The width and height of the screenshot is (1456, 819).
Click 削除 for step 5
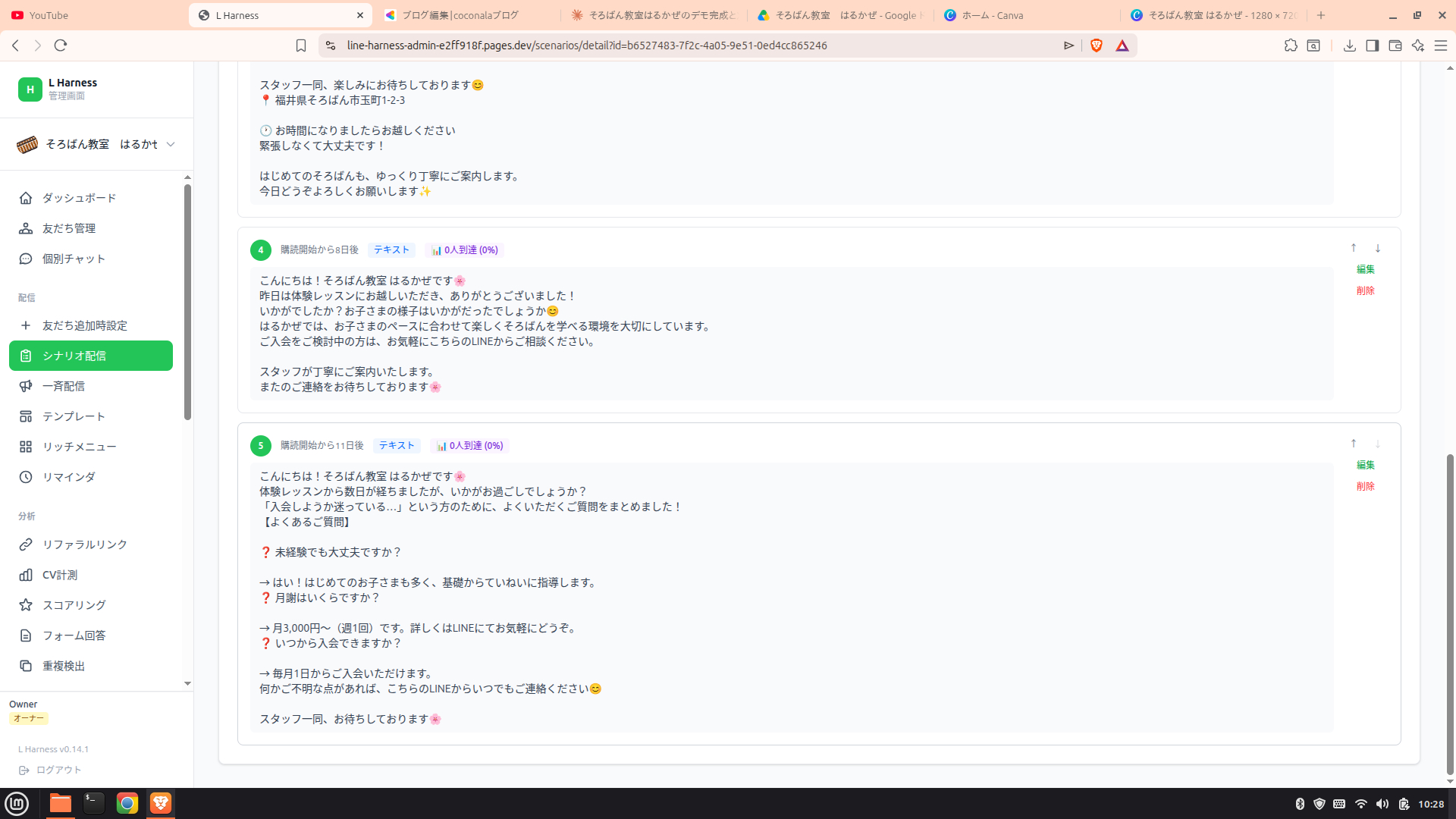(1366, 486)
